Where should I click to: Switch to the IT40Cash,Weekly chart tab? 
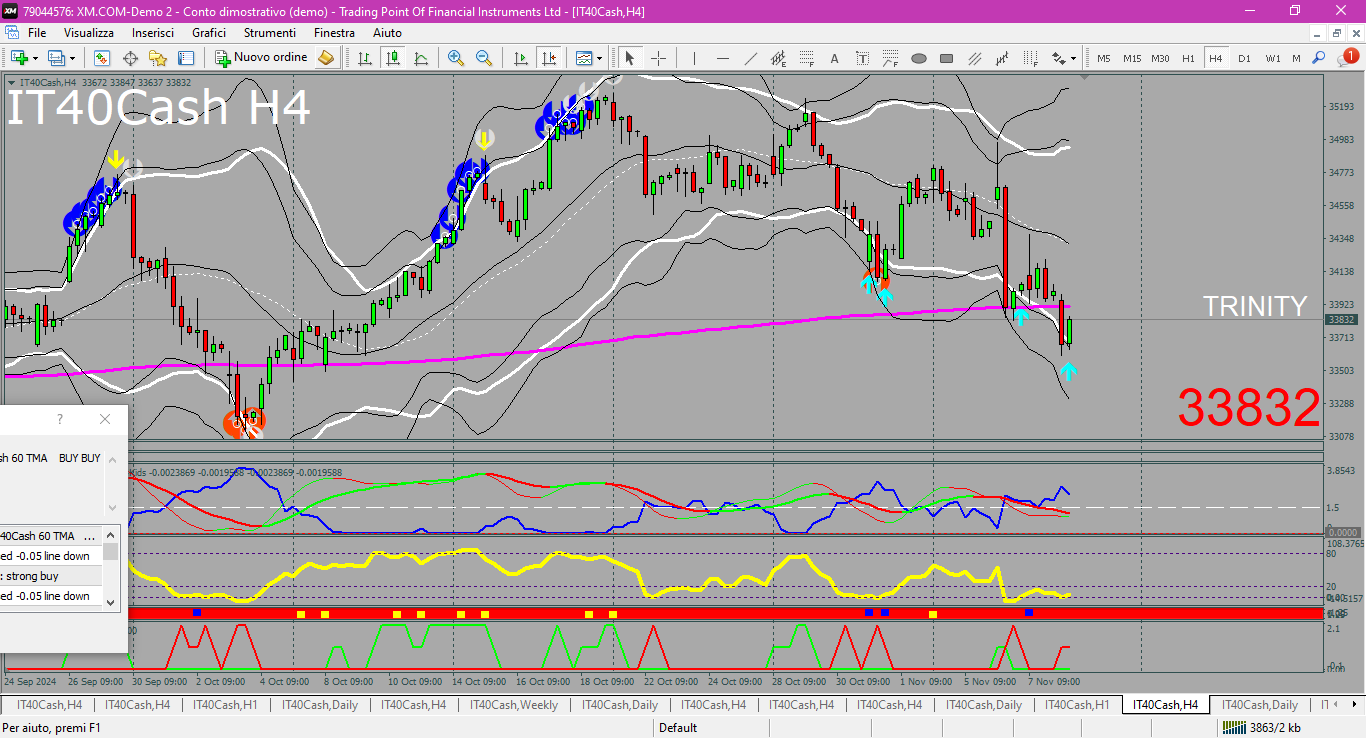[513, 705]
